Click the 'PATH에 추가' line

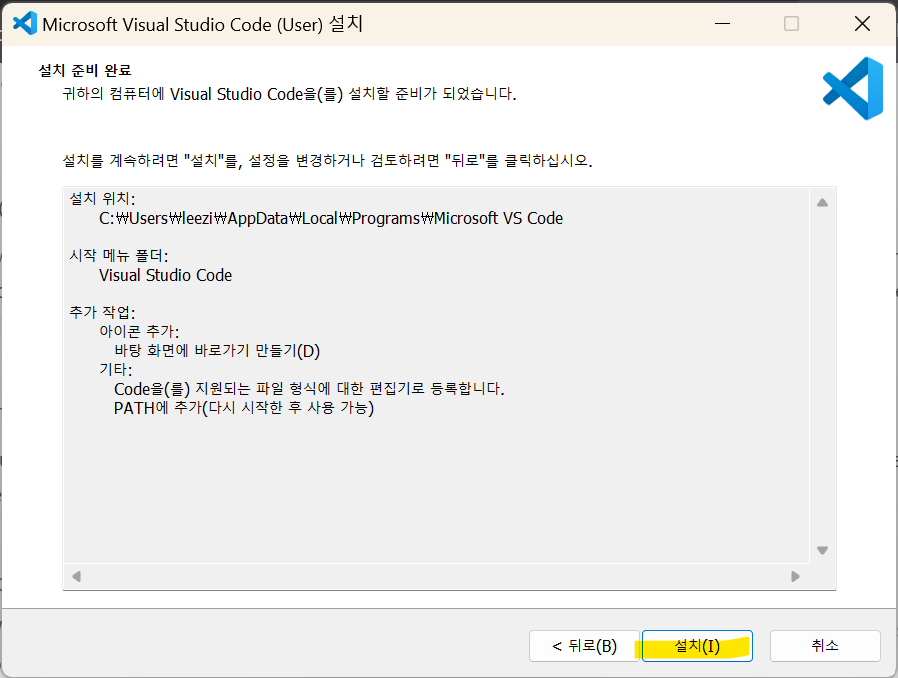click(244, 408)
